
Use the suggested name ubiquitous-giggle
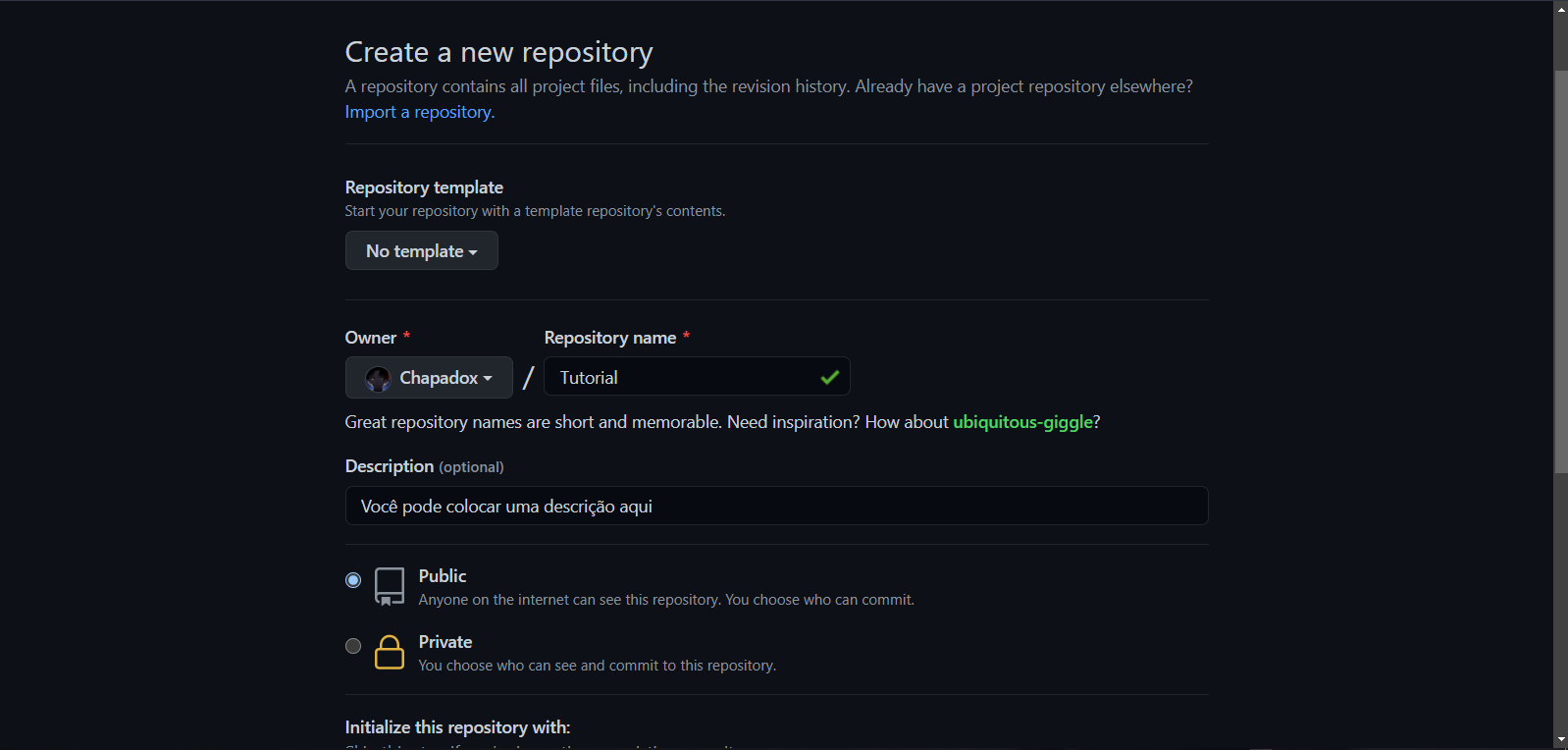(x=1022, y=422)
